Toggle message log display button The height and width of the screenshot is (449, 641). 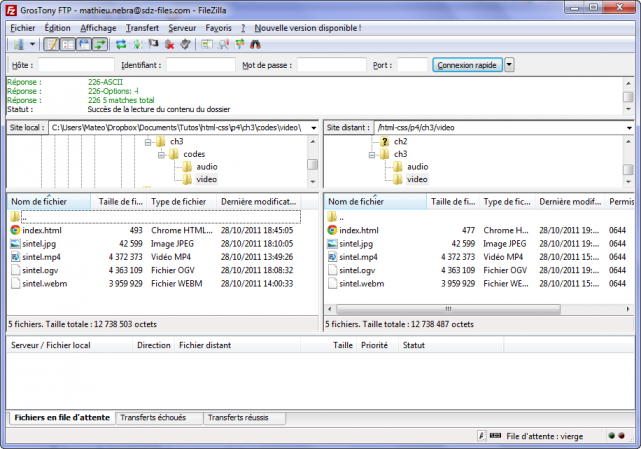pyautogui.click(x=51, y=45)
